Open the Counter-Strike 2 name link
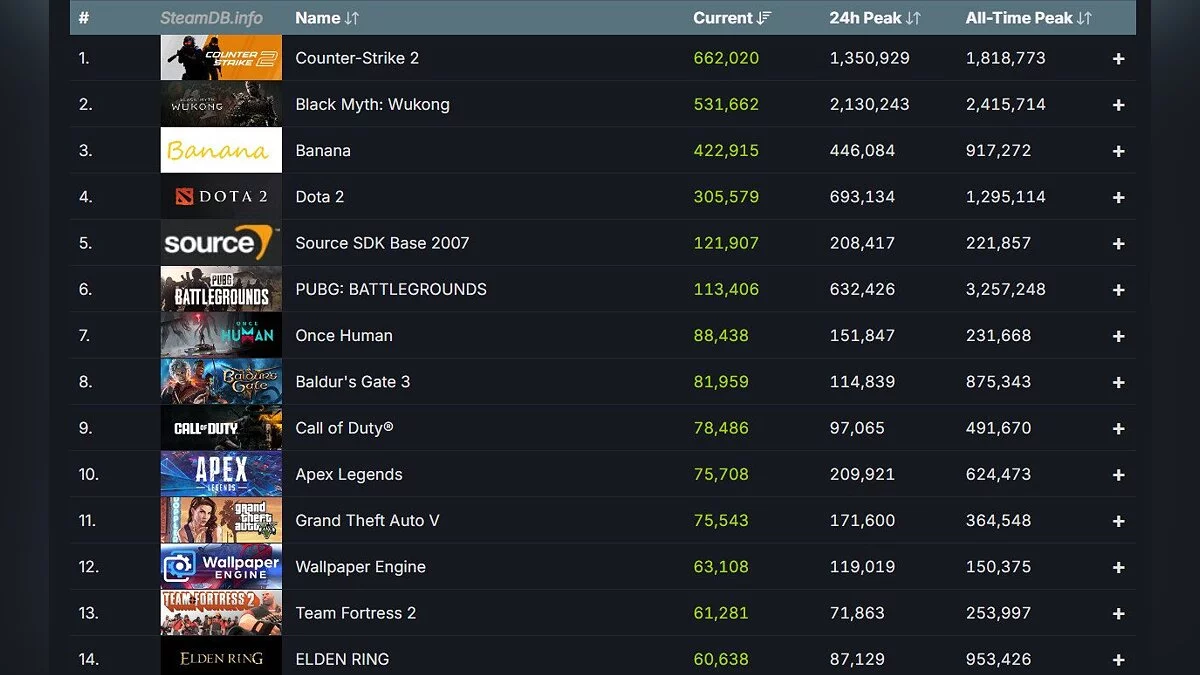This screenshot has width=1200, height=675. click(357, 58)
